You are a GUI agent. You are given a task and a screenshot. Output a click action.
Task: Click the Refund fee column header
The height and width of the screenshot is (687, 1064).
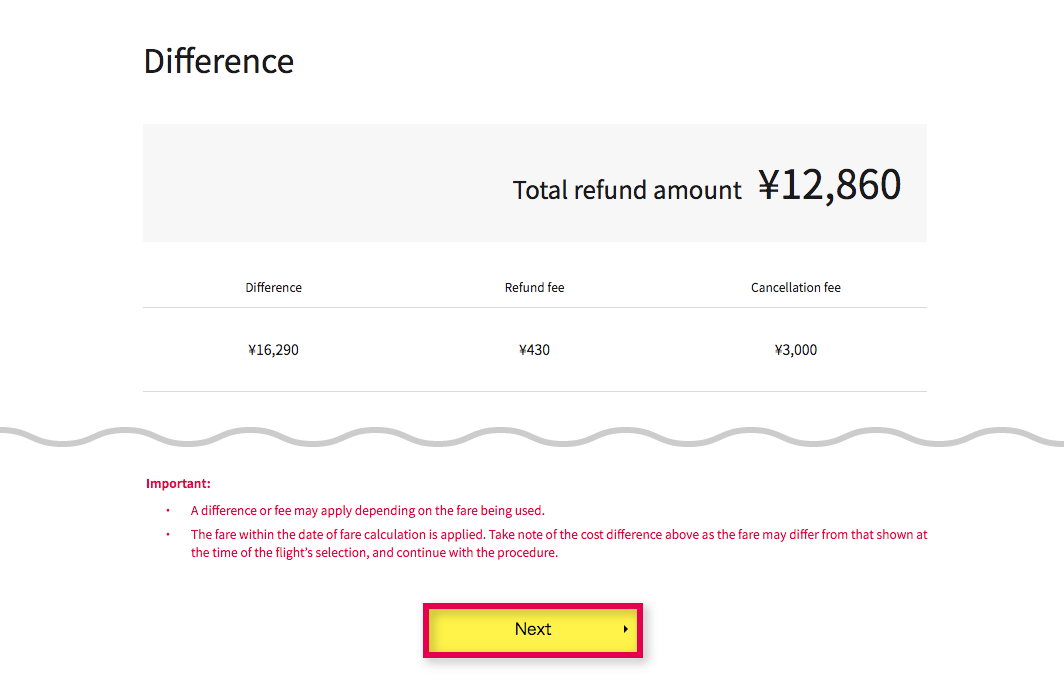pos(535,288)
